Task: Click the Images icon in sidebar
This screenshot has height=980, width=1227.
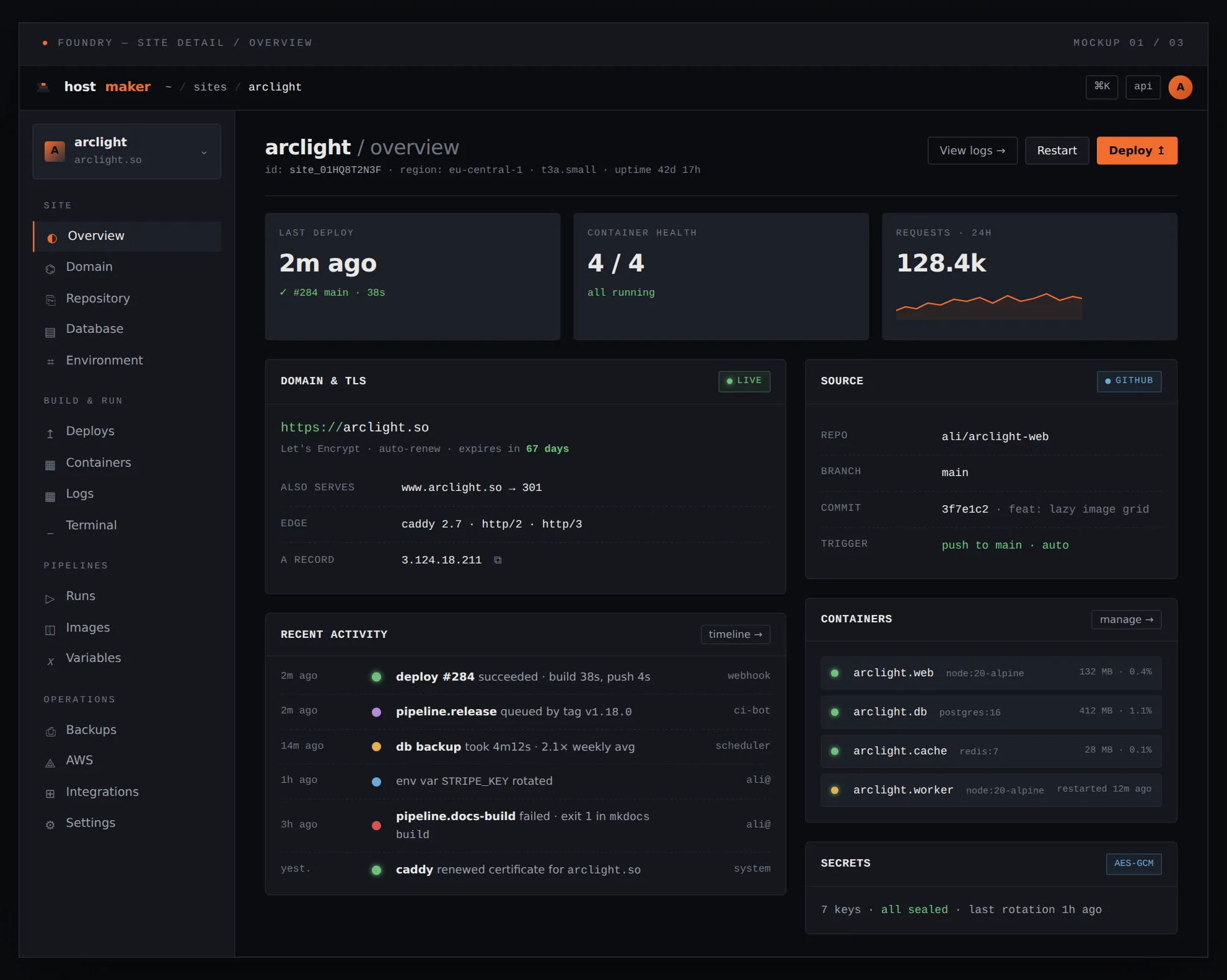Action: point(50,630)
